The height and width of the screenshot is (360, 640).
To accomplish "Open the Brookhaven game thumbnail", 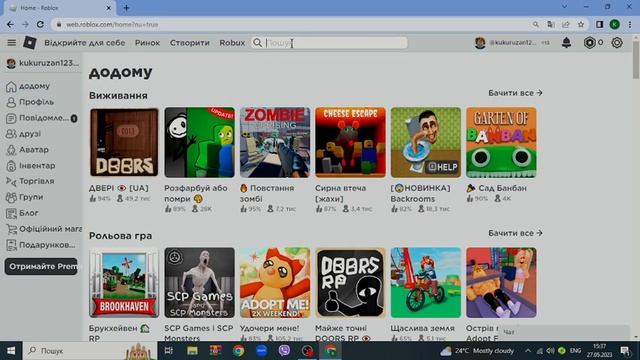I will coord(124,282).
